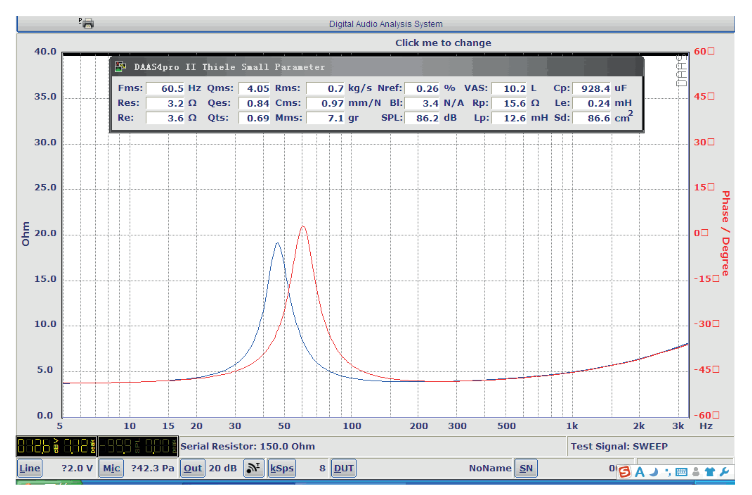752x495 pixels.
Task: Click the SPL value field 86.2
Action: (x=422, y=118)
